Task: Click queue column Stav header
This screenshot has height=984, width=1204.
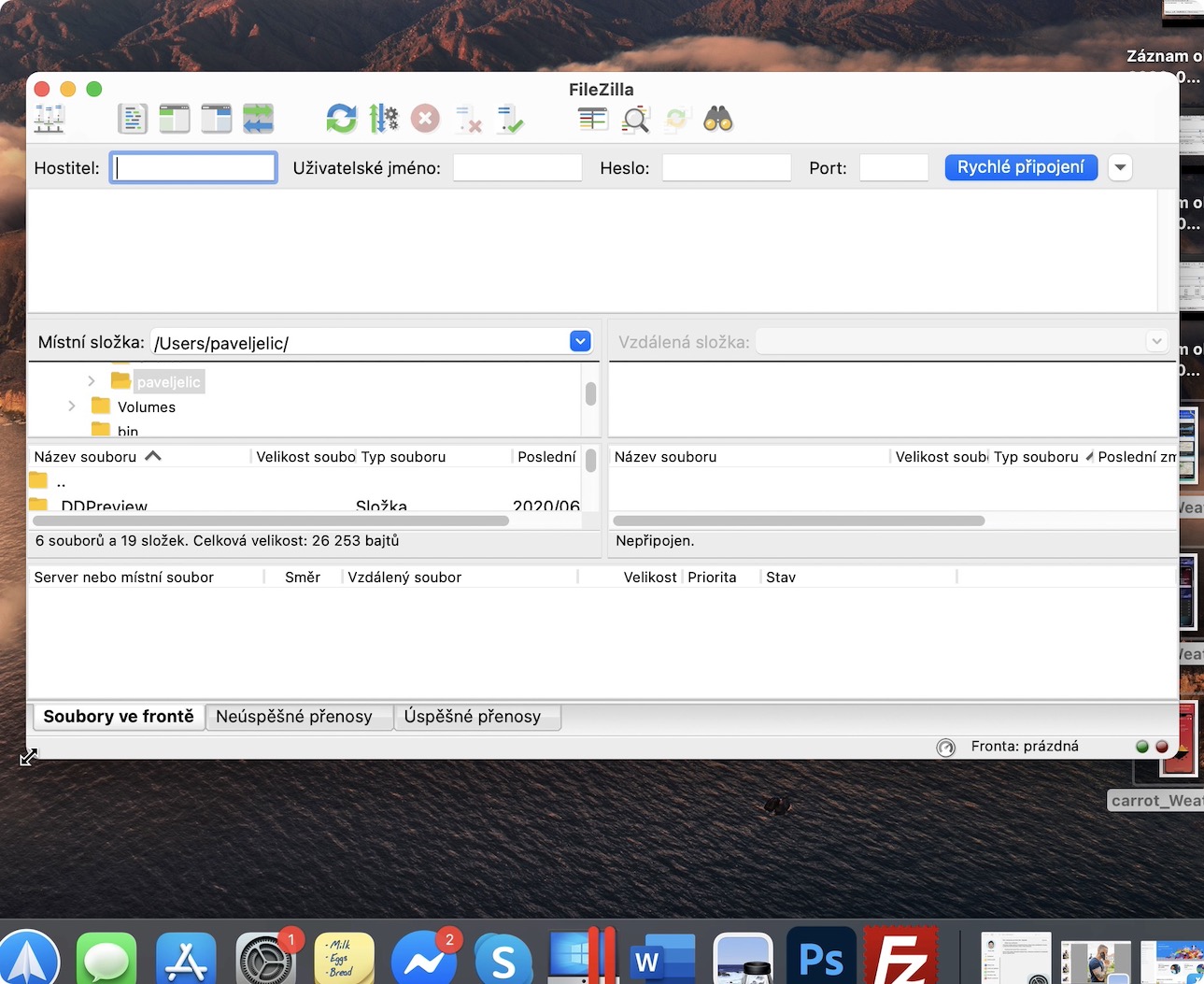Action: pyautogui.click(x=859, y=578)
